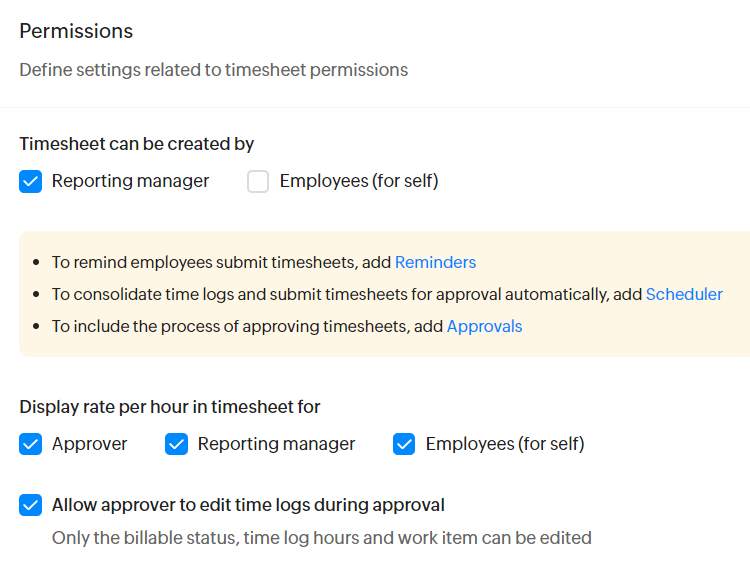The height and width of the screenshot is (563, 750).
Task: Open the Reminders link
Action: coord(435,262)
